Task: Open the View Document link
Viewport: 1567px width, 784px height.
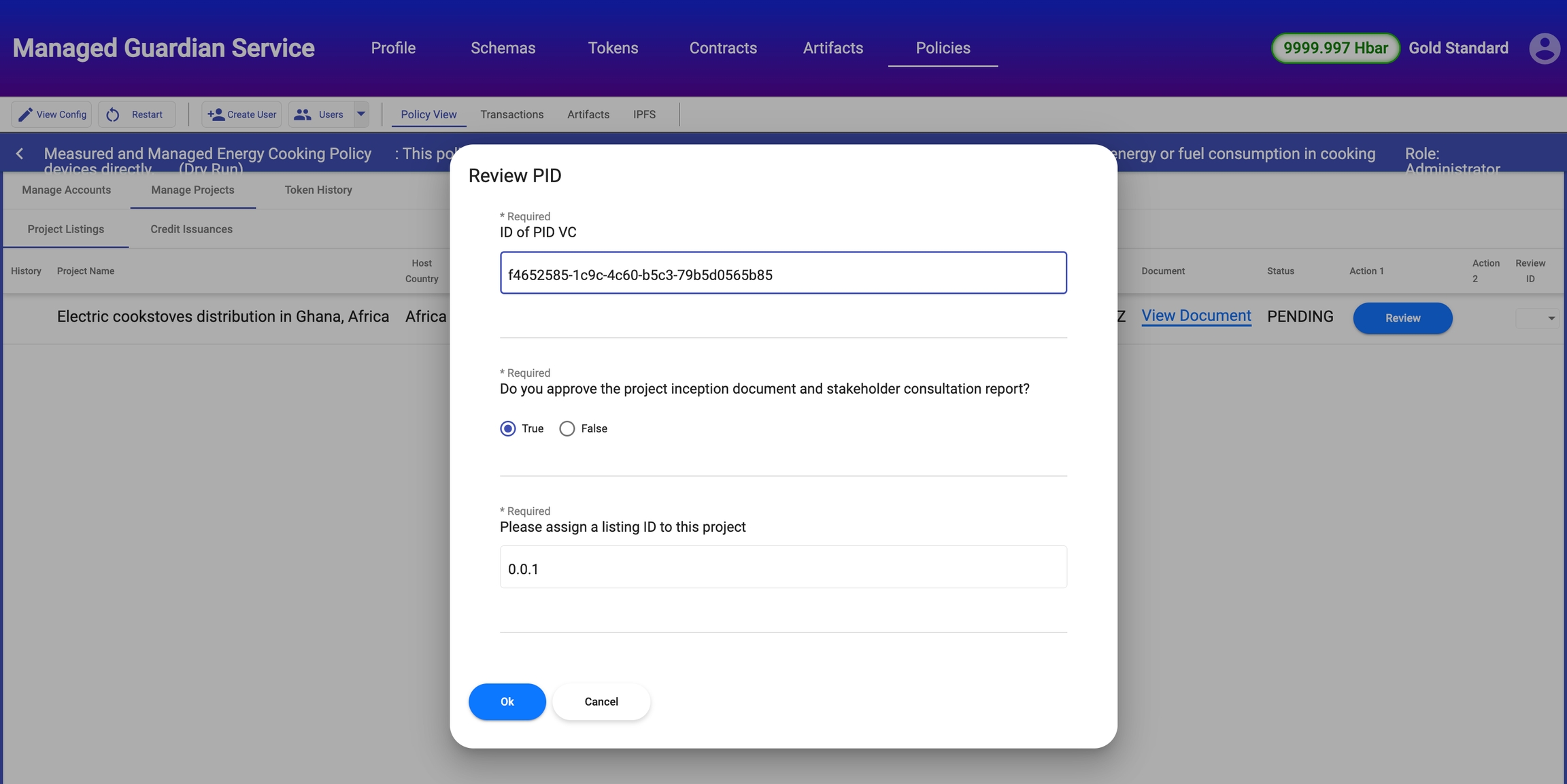Action: click(1196, 316)
